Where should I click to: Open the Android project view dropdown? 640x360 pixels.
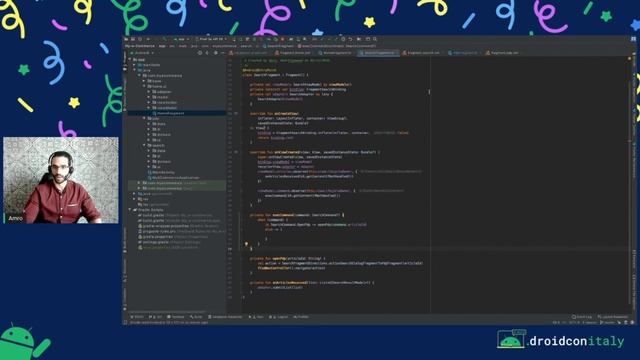coord(143,53)
